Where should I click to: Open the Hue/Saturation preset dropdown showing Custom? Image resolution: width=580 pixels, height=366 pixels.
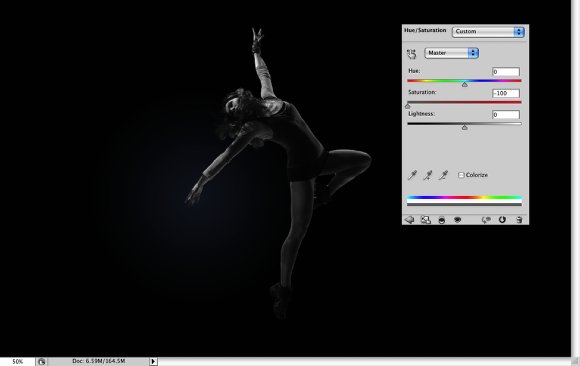pos(488,32)
